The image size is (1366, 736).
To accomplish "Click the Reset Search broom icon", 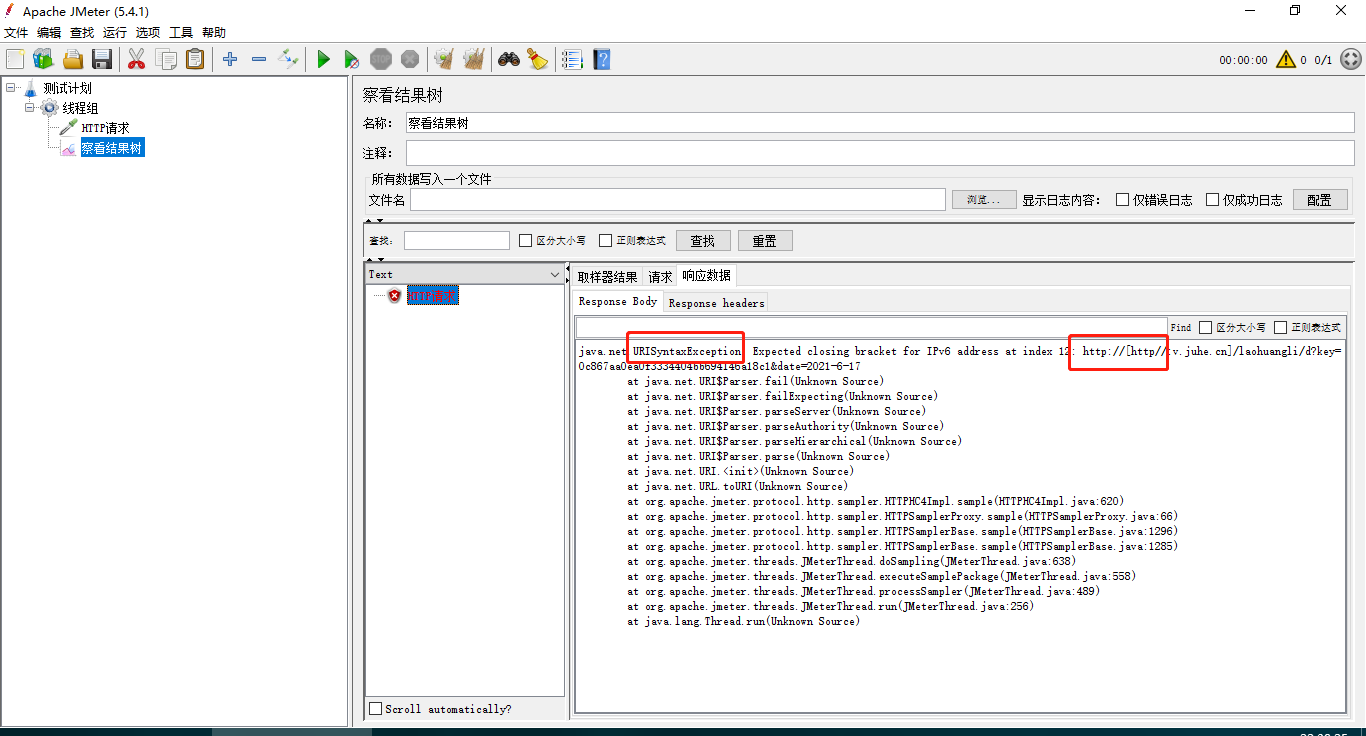I will coord(538,59).
